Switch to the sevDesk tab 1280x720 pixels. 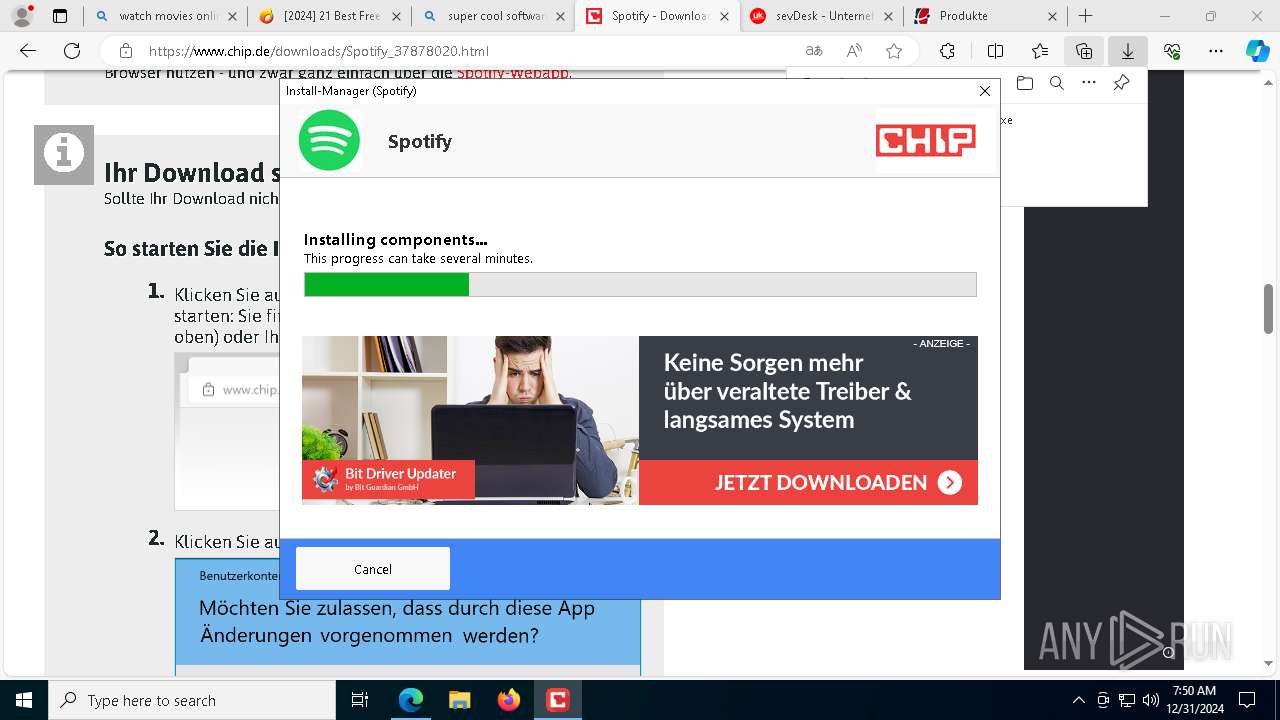click(820, 16)
